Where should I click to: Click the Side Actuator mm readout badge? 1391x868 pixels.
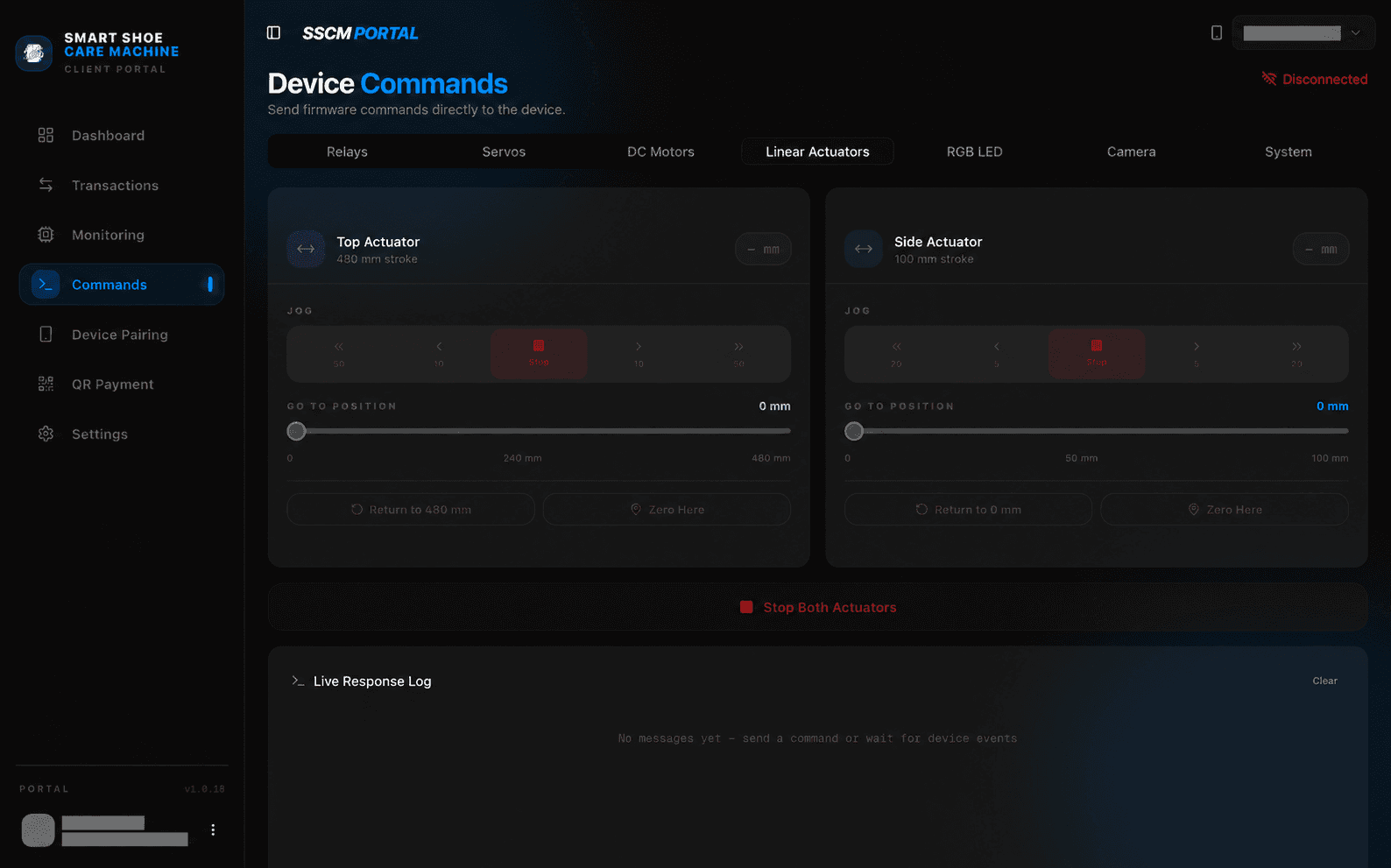coord(1321,250)
